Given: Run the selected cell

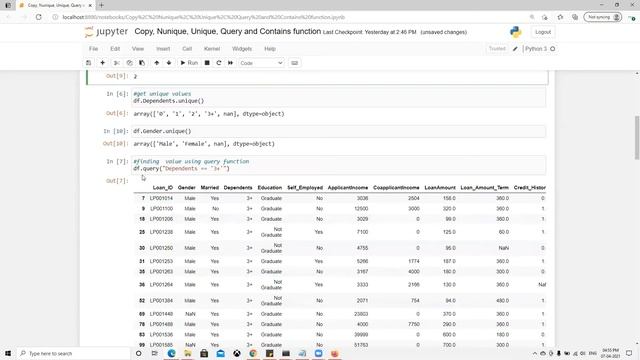Looking at the screenshot, I should [x=189, y=63].
